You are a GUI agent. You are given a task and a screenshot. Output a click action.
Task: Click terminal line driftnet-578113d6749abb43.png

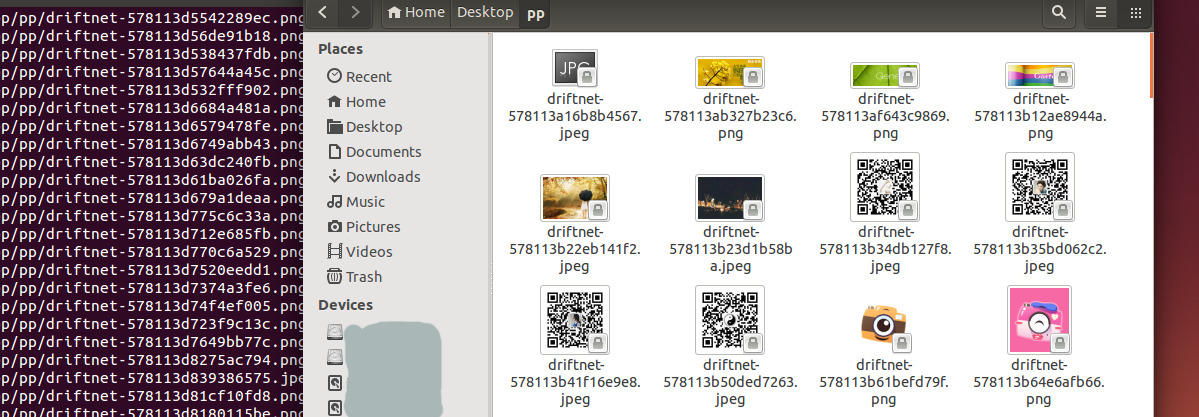[151, 144]
